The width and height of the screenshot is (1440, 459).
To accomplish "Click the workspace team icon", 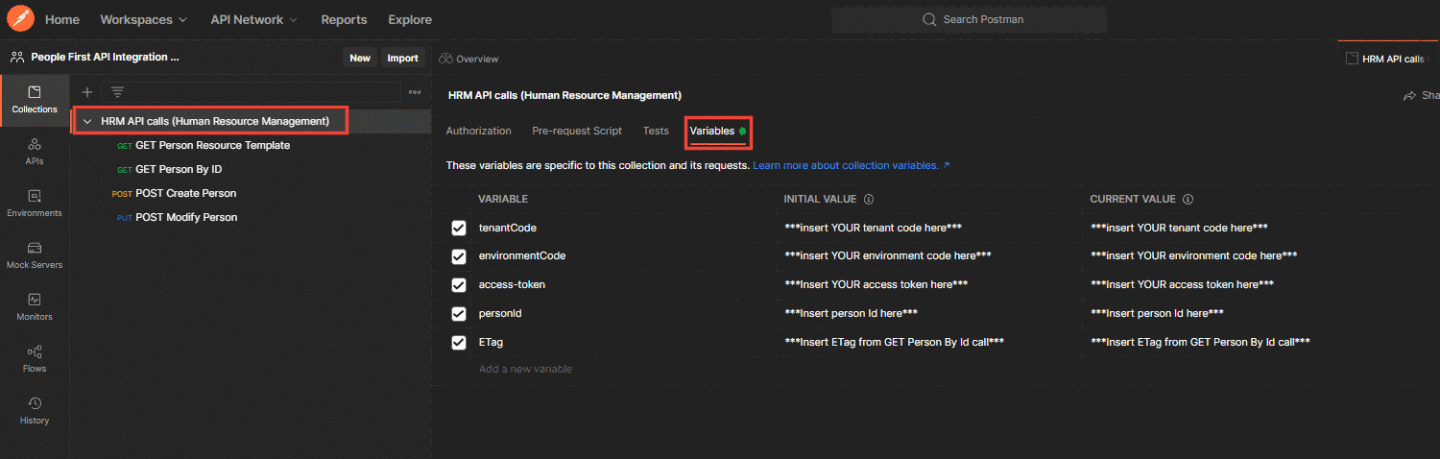I will pos(17,57).
